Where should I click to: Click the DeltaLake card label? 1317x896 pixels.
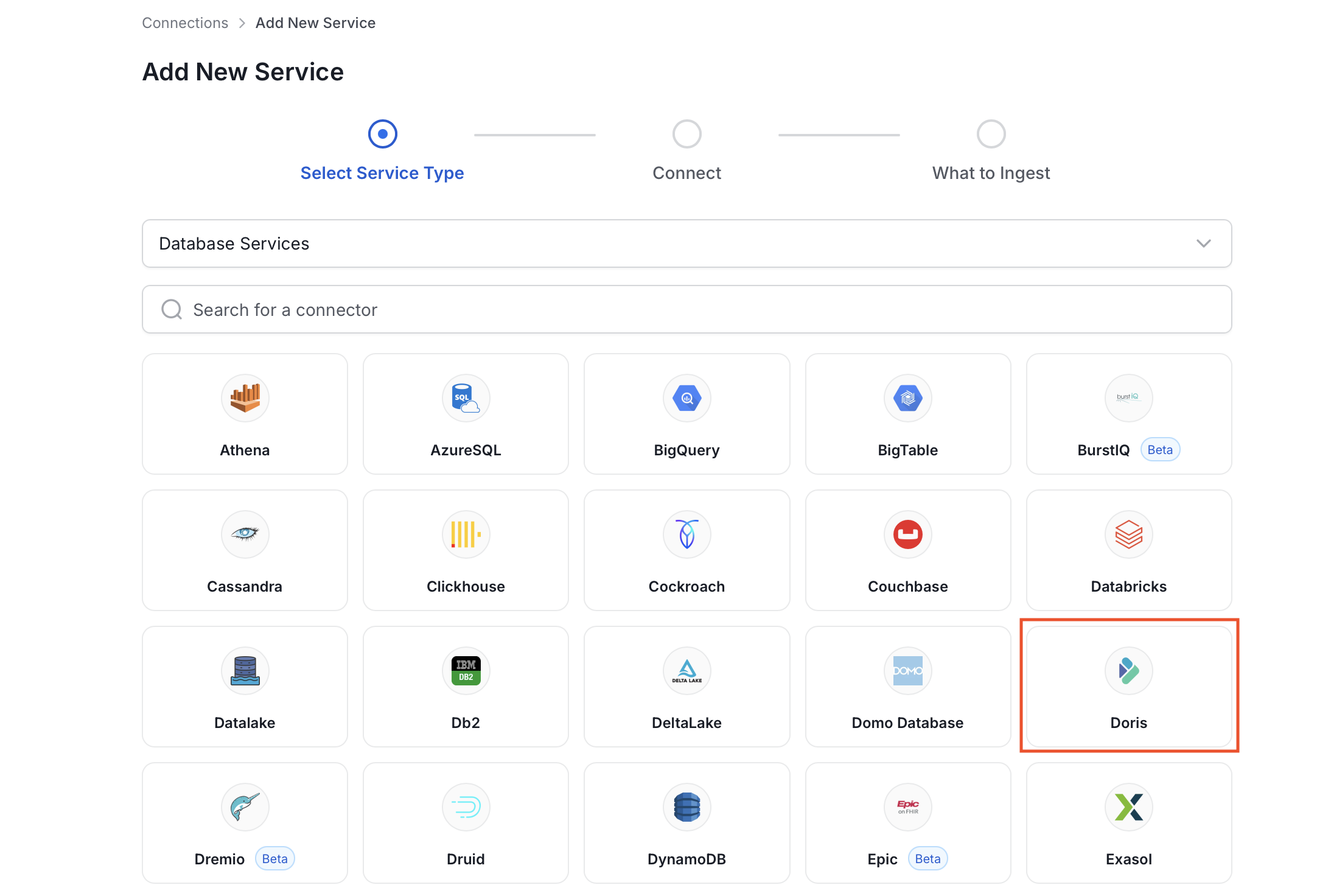[x=687, y=723]
